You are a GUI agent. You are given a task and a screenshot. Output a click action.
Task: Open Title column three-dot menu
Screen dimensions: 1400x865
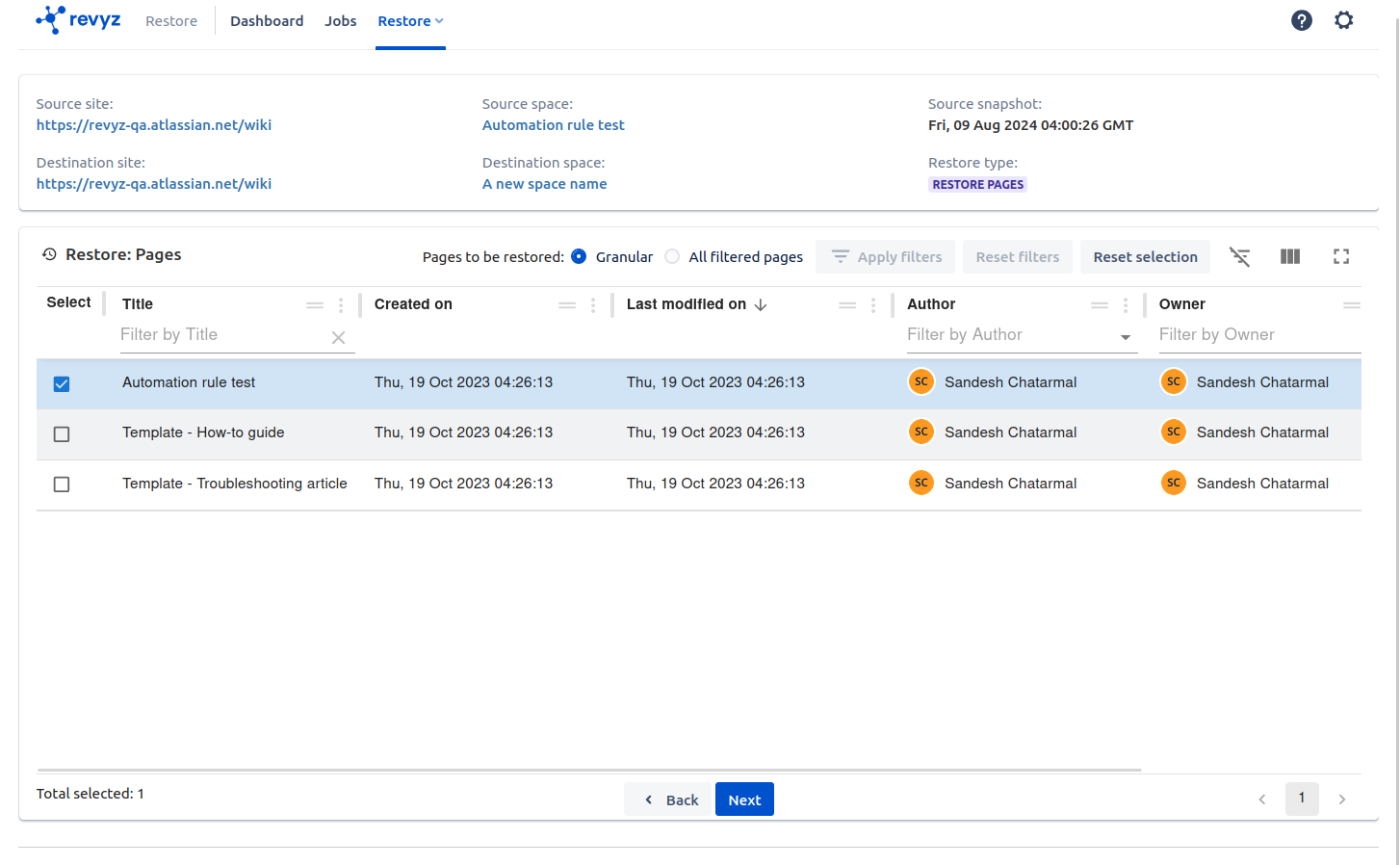click(x=341, y=305)
